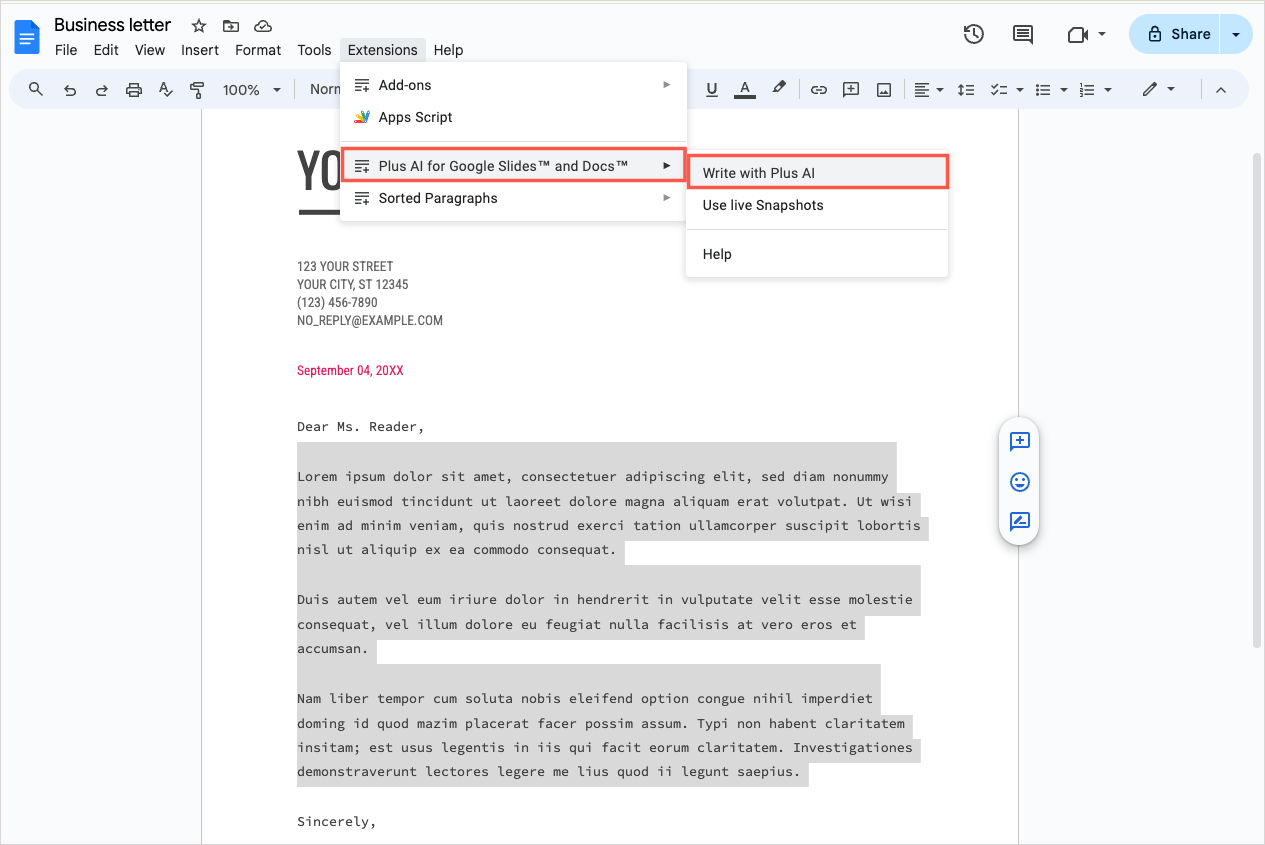Click the Sincerely, closing line
Screen dimensions: 1265x845
click(x=336, y=822)
